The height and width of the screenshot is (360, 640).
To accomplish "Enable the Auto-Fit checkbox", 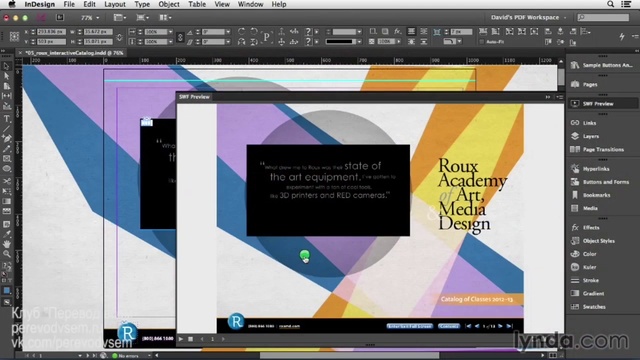I will pyautogui.click(x=482, y=42).
